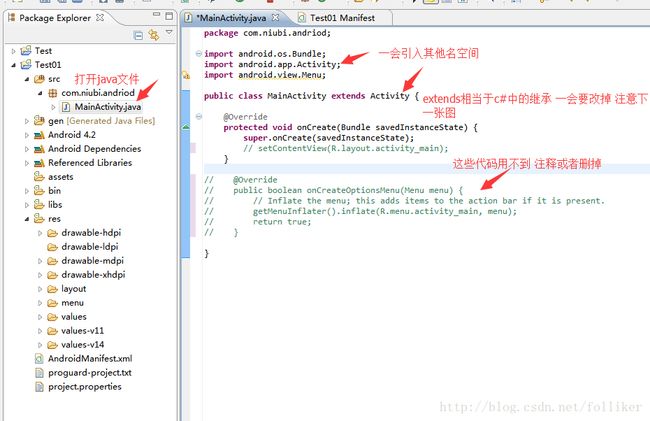Minimize the Package Explorer panel

tap(156, 15)
